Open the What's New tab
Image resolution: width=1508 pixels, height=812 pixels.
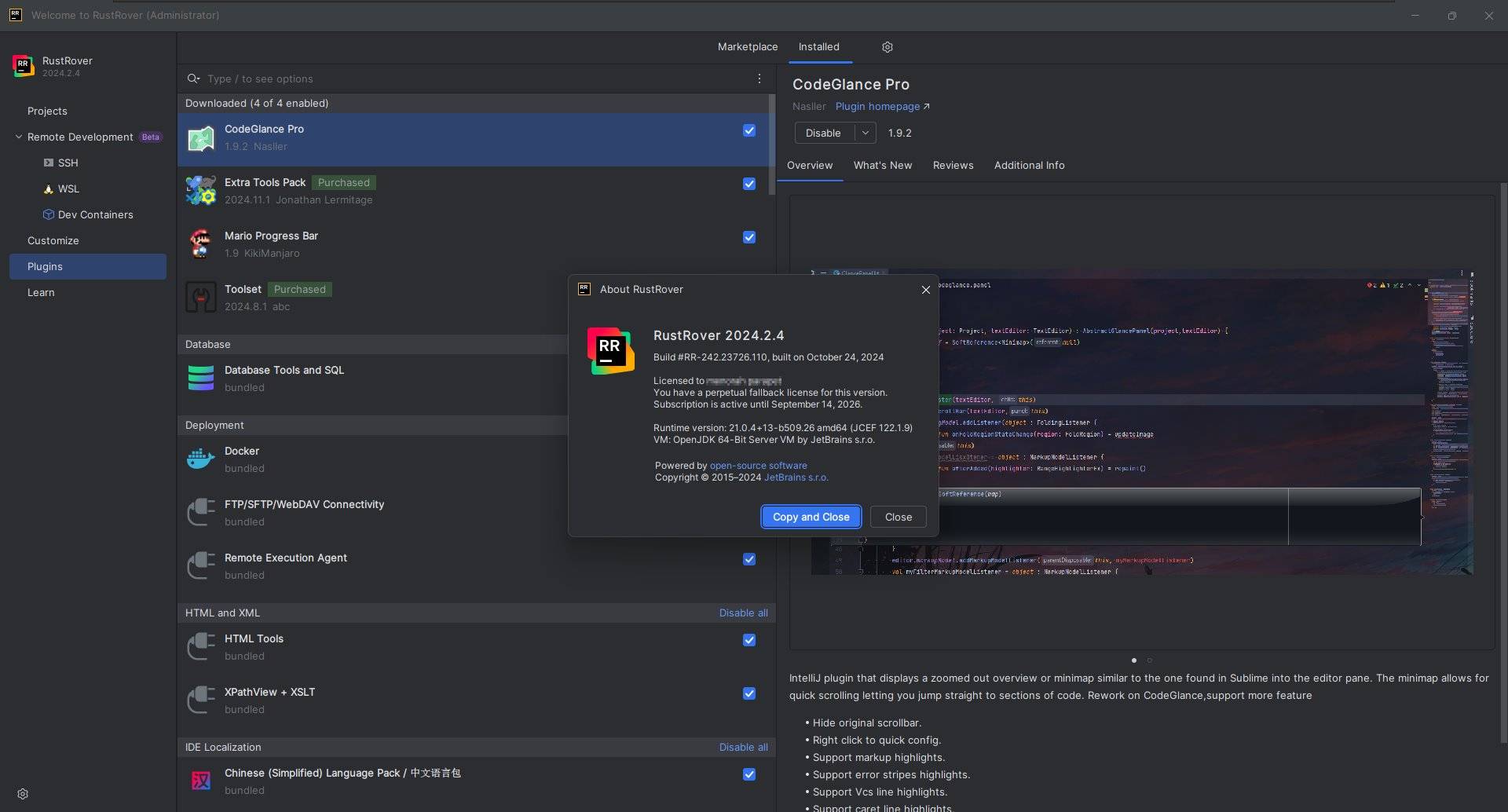[x=882, y=165]
